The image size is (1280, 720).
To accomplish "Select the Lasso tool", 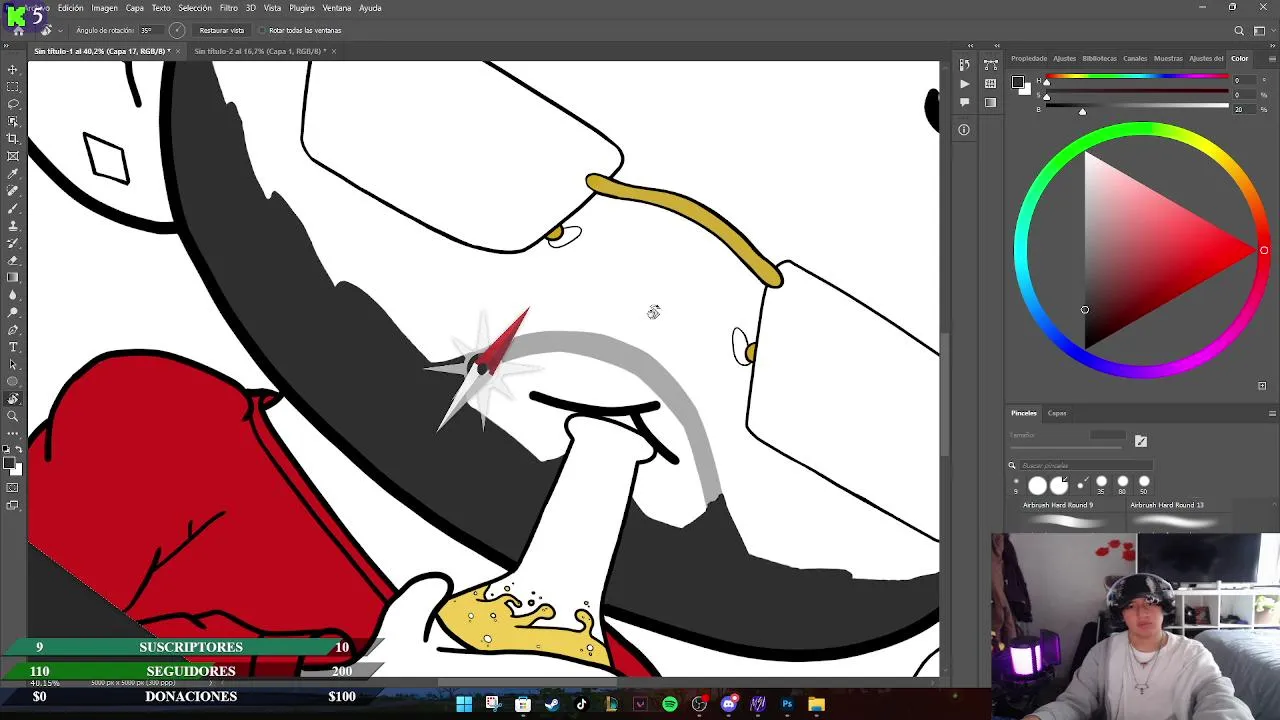I will tap(13, 104).
